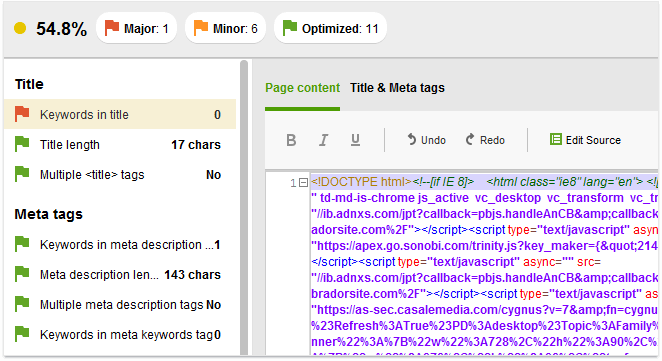Click the green flag beside Multiple <title> tags
Viewport: 662px width, 361px height.
pyautogui.click(x=22, y=174)
